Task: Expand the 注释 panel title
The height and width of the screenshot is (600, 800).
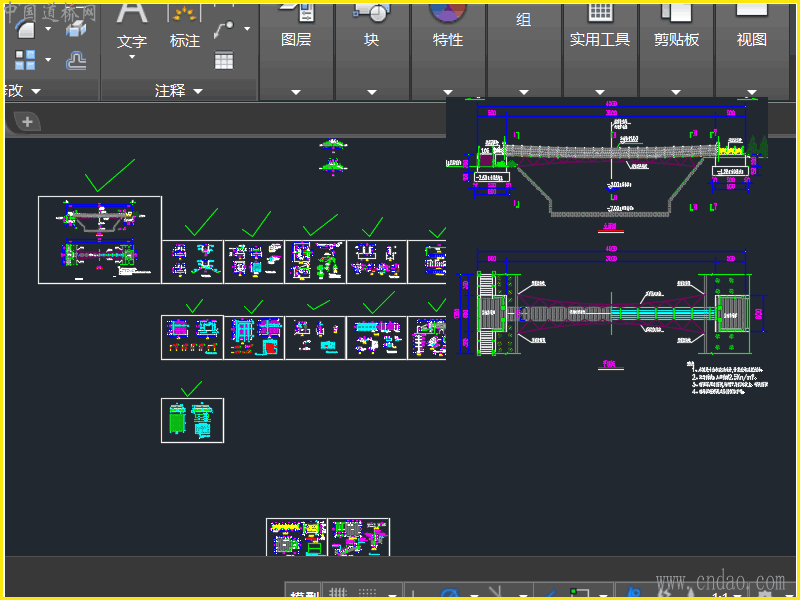Action: (x=179, y=91)
